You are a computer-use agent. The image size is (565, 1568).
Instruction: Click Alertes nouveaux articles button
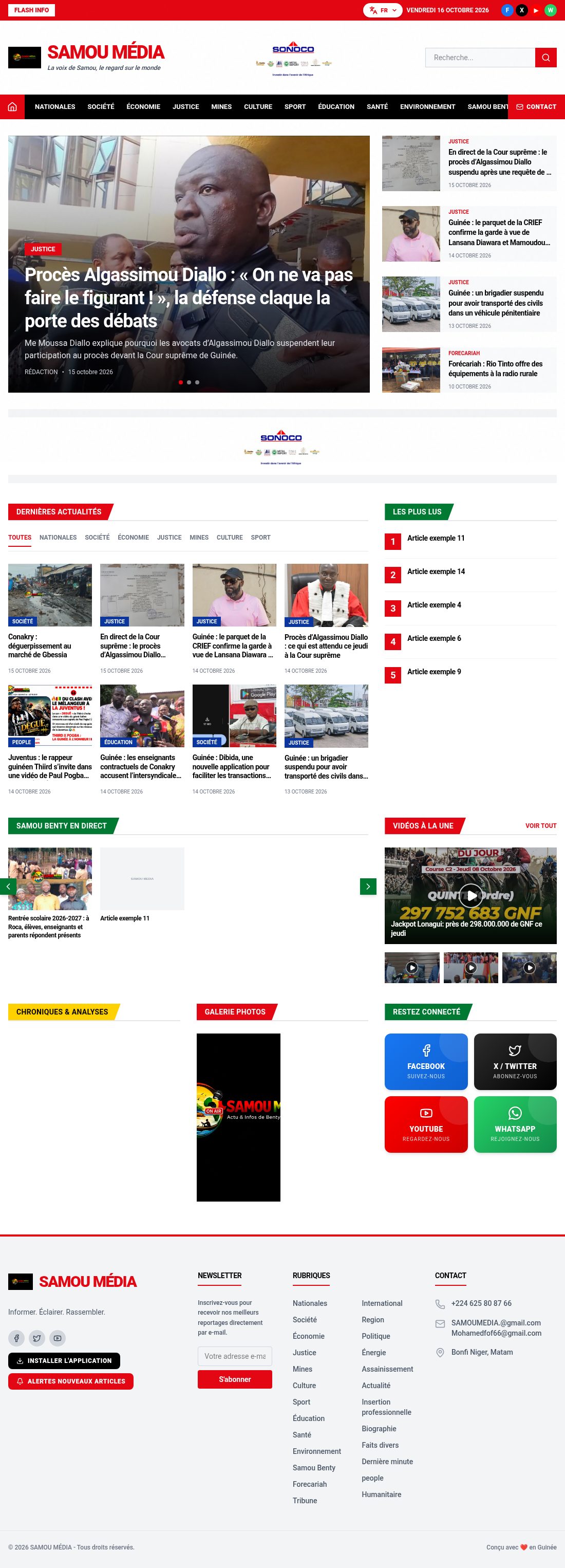[70, 1381]
